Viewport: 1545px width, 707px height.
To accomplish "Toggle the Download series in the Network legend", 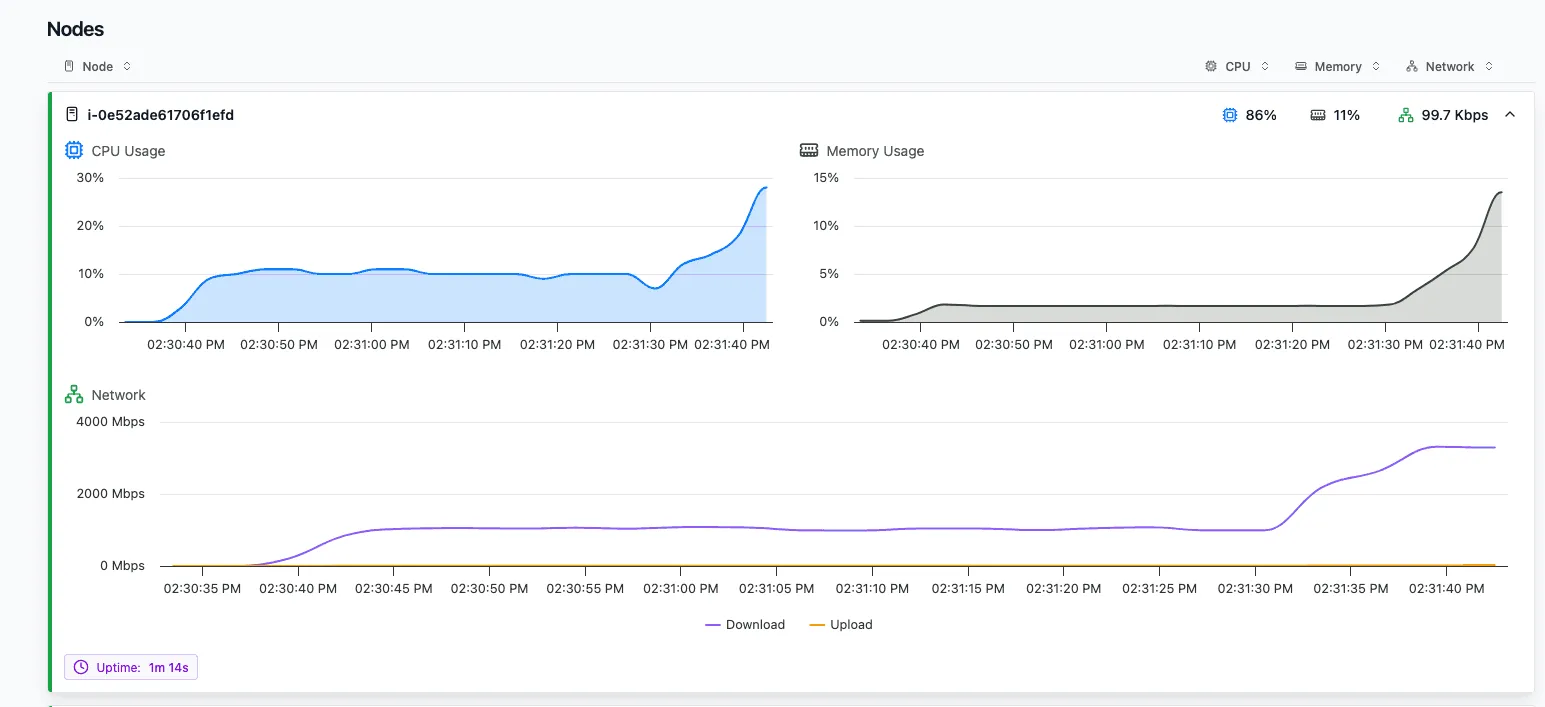I will 745,624.
